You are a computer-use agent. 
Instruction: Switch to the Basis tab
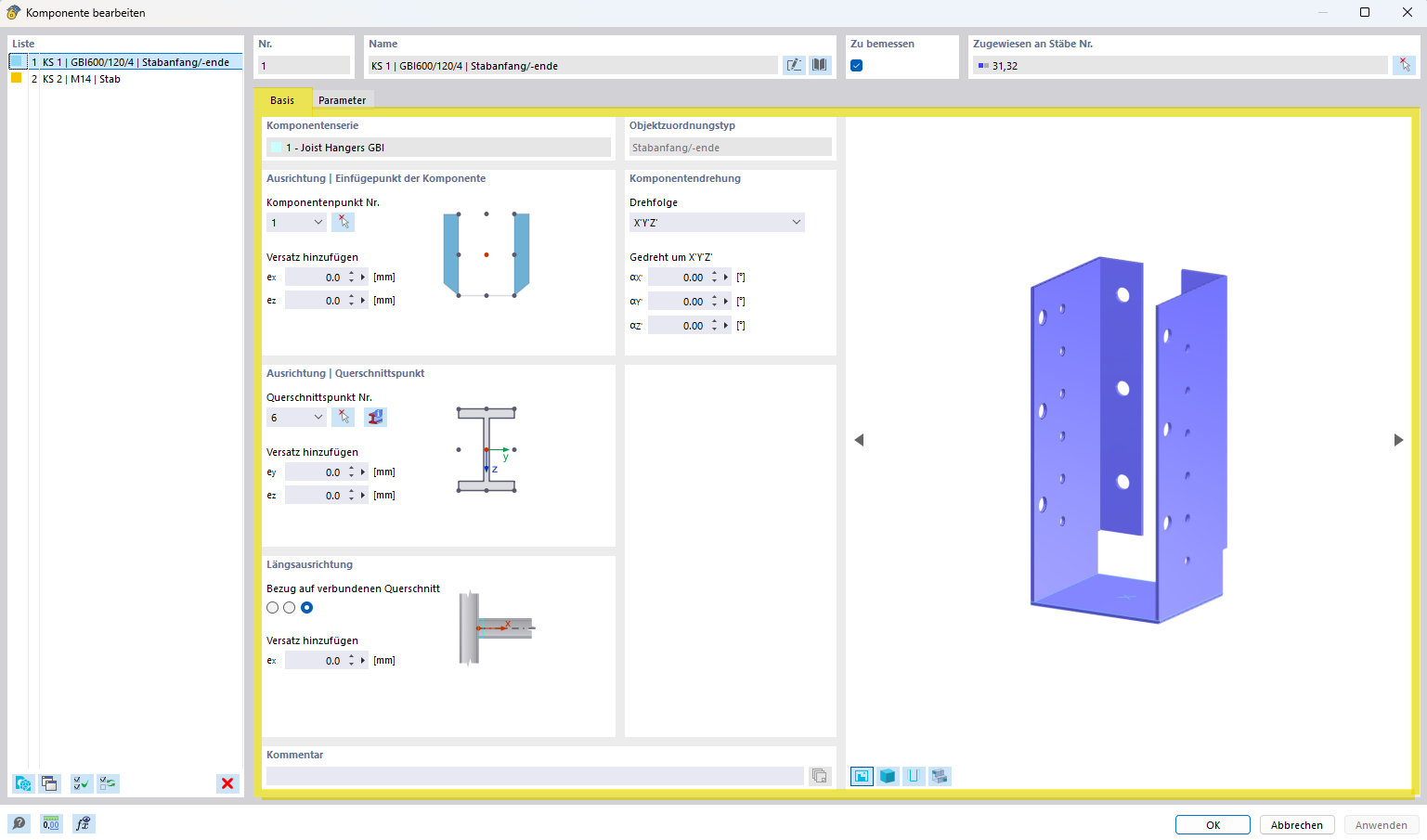click(x=282, y=99)
